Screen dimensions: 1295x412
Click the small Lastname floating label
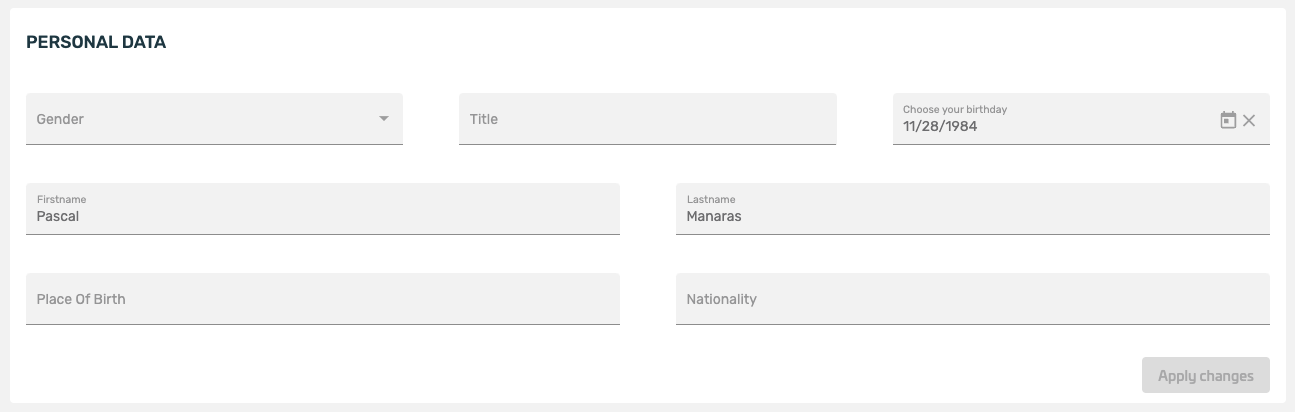pyautogui.click(x=710, y=199)
